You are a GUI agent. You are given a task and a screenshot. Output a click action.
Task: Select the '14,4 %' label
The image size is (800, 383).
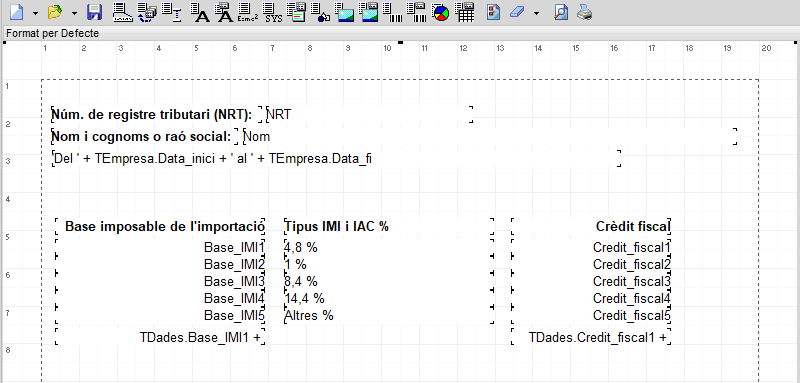coord(389,298)
